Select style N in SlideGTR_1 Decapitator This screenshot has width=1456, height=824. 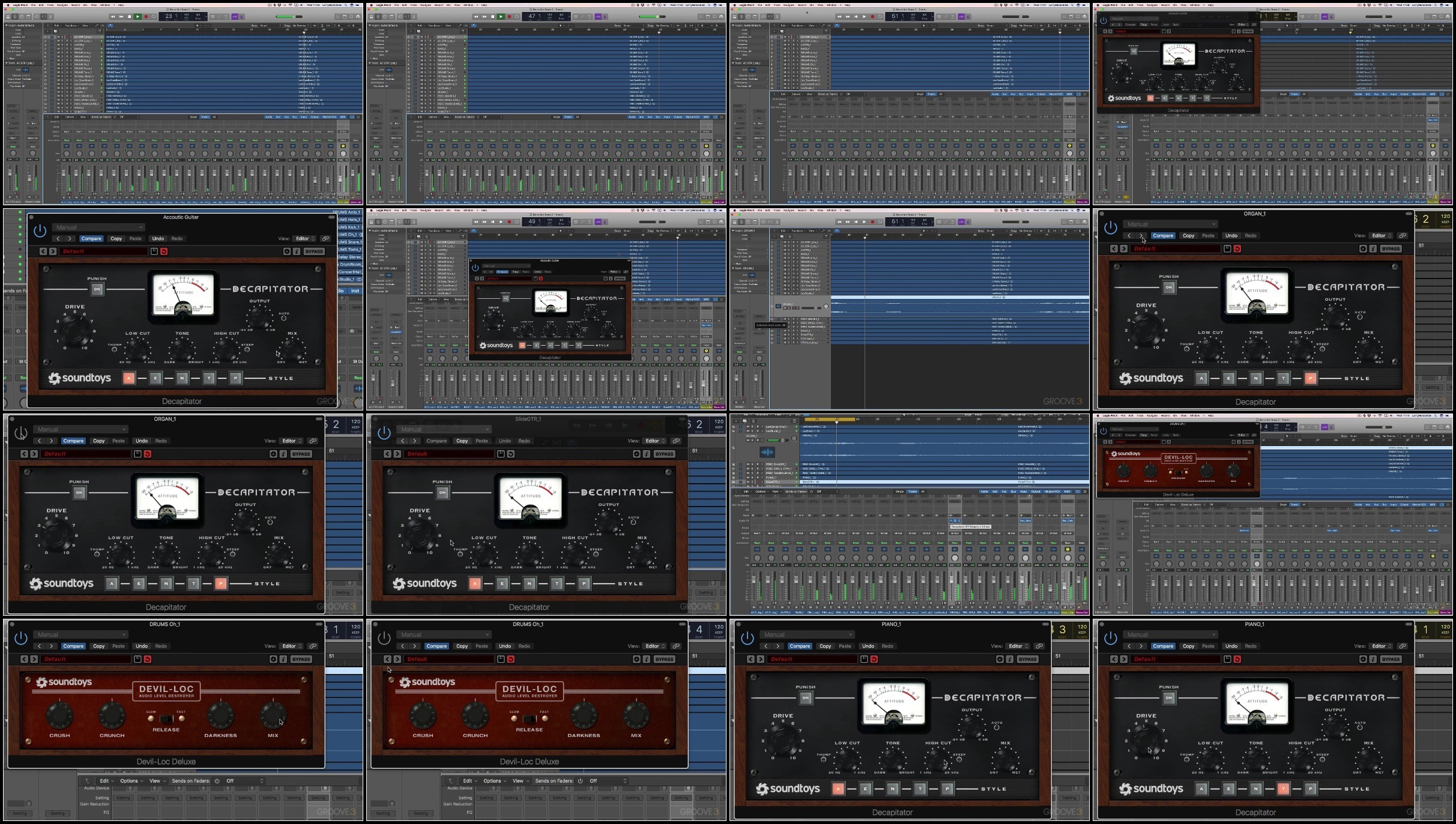(529, 583)
